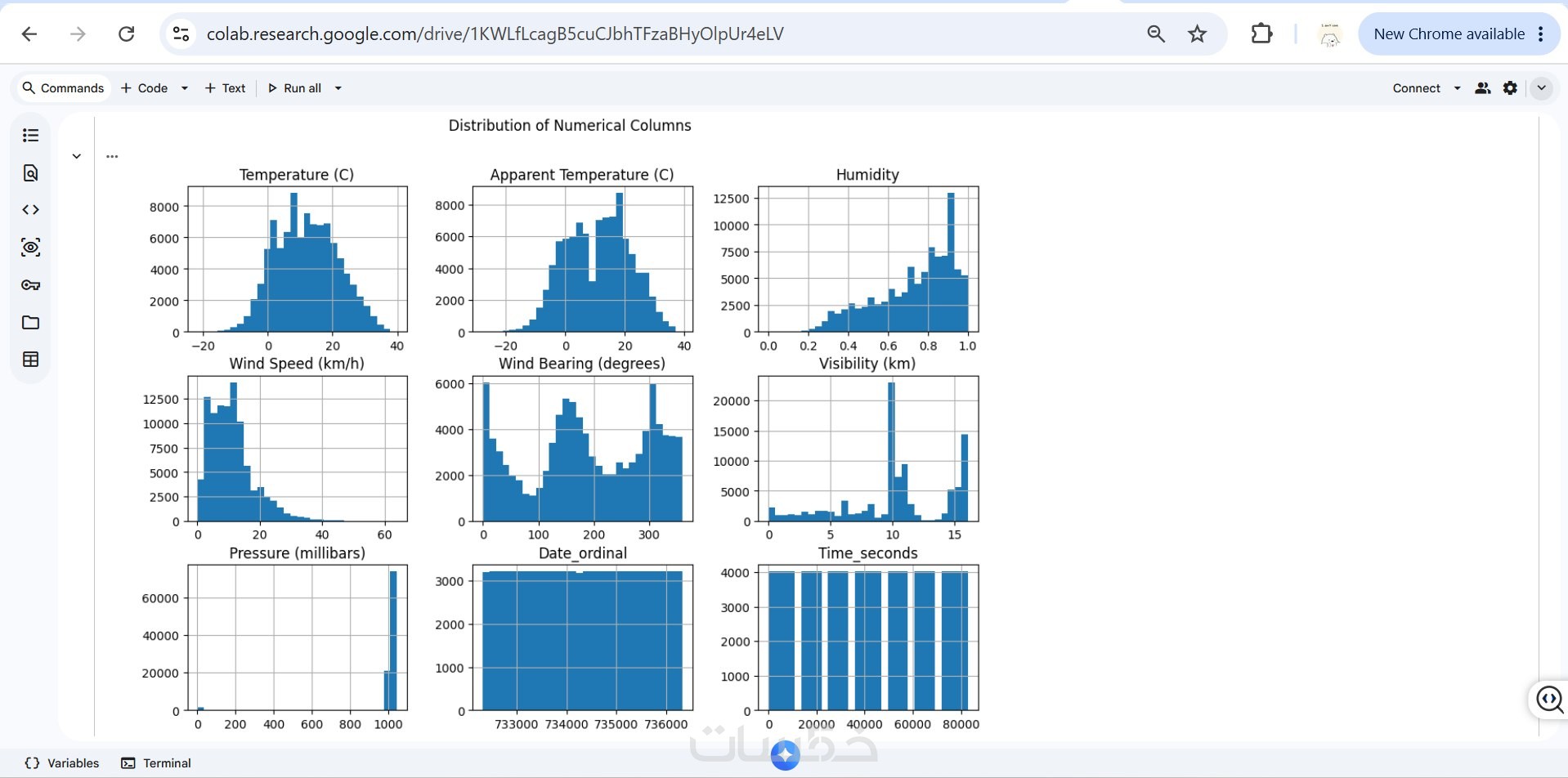Open the Variables panel
Screen dimensions: 1568x778
62,762
